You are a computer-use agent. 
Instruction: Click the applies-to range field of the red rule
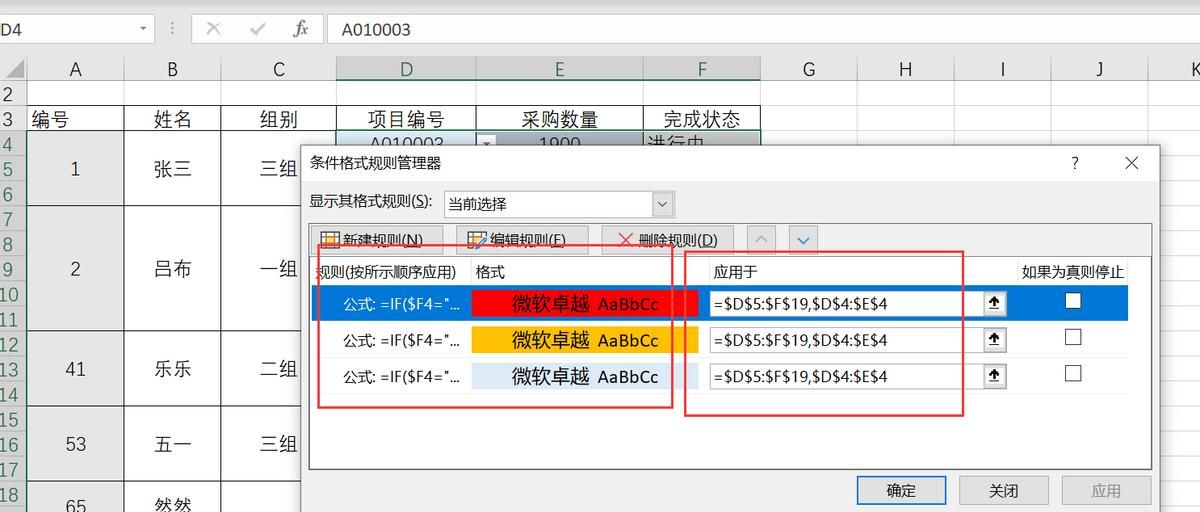846,303
